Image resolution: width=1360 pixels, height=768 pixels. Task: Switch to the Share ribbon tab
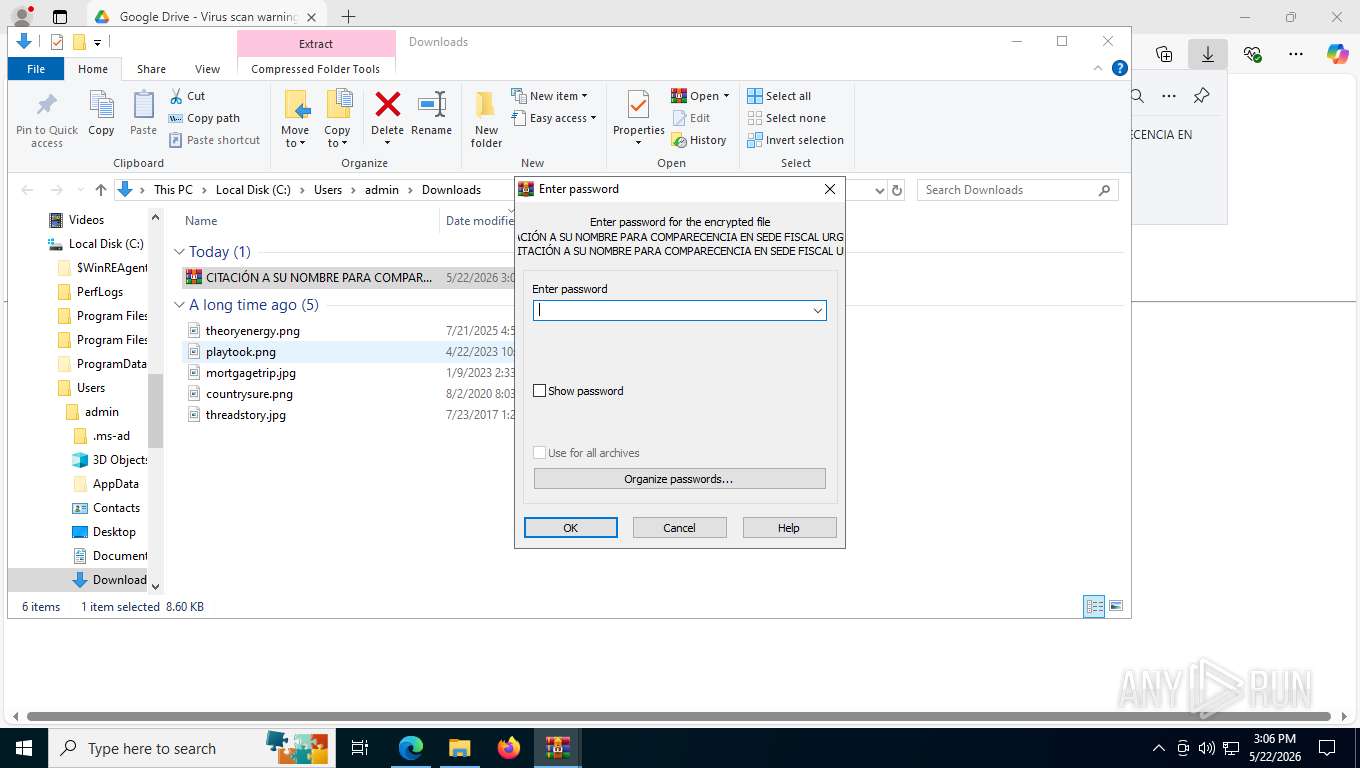point(151,69)
